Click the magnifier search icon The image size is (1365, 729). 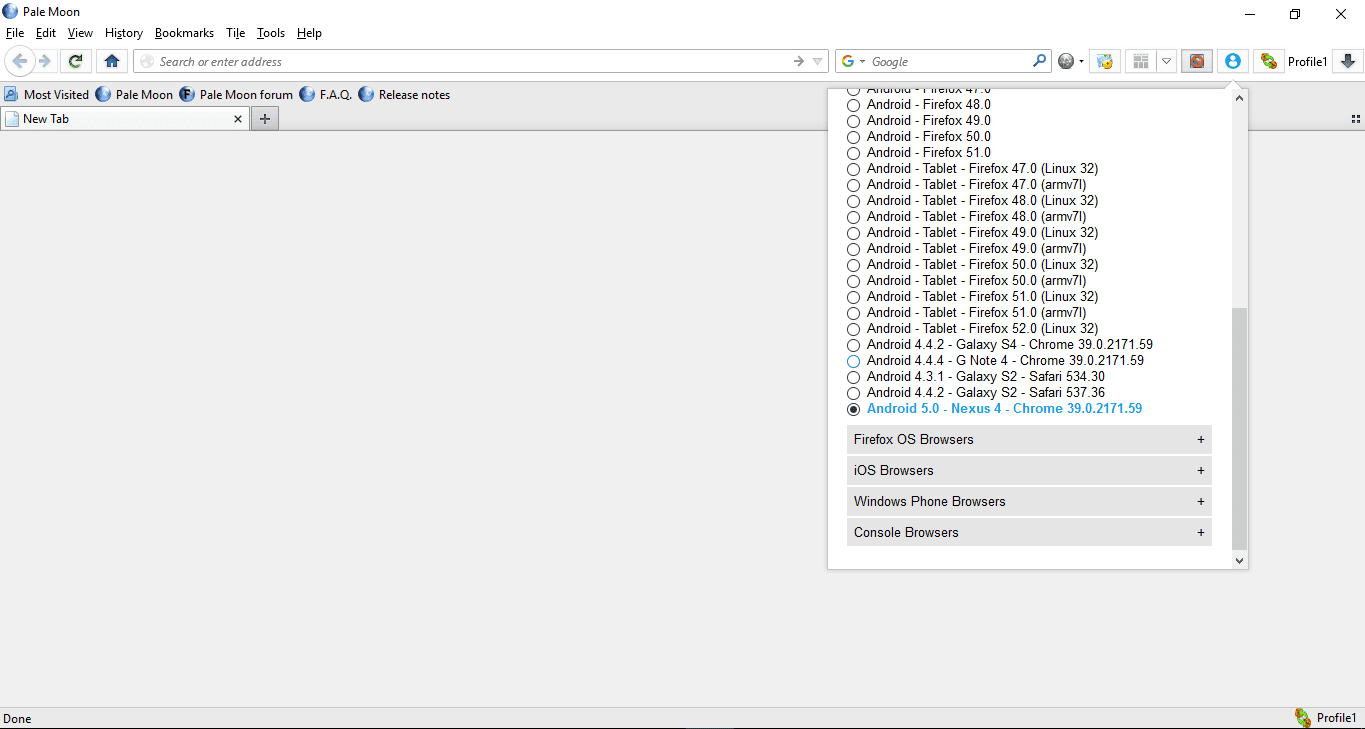point(1040,61)
